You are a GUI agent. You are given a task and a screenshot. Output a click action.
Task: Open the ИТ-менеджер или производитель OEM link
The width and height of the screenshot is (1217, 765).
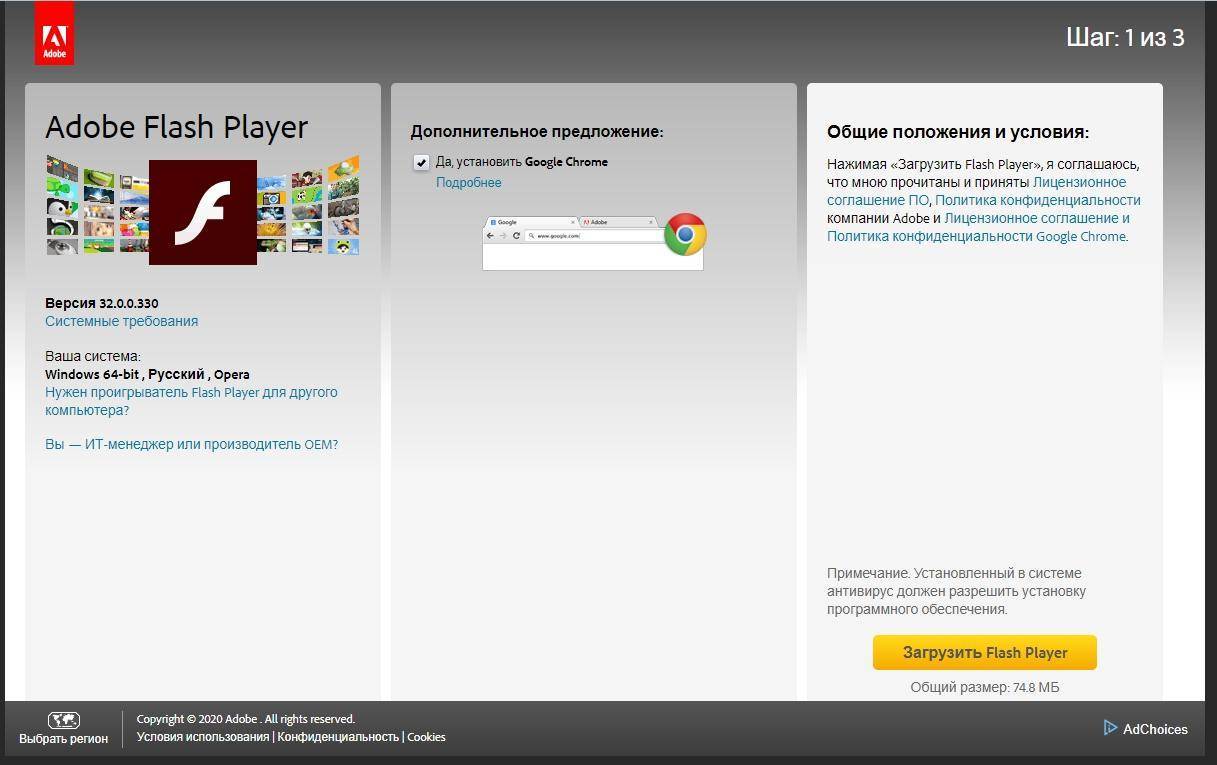[x=191, y=444]
